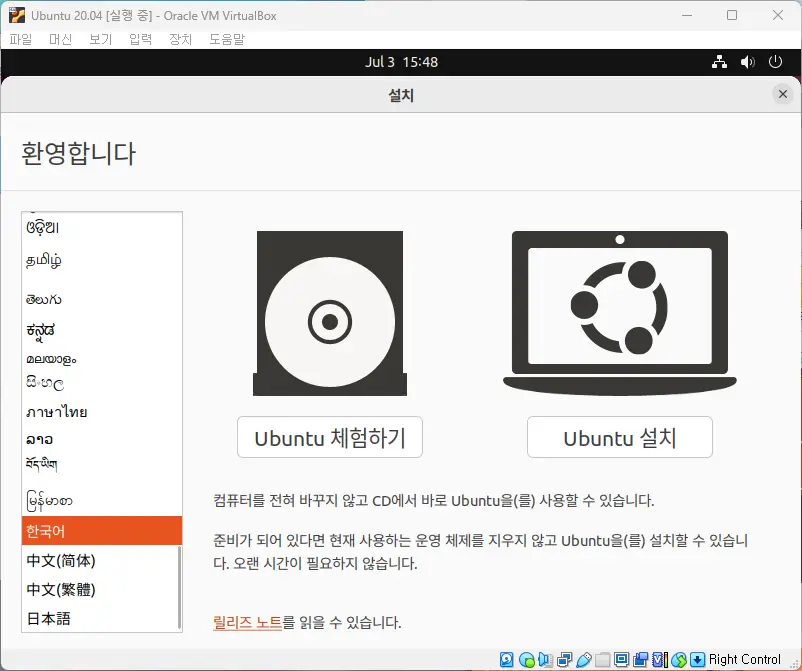802x671 pixels.
Task: Select ภาษาไทย in the language list
Action: point(102,411)
